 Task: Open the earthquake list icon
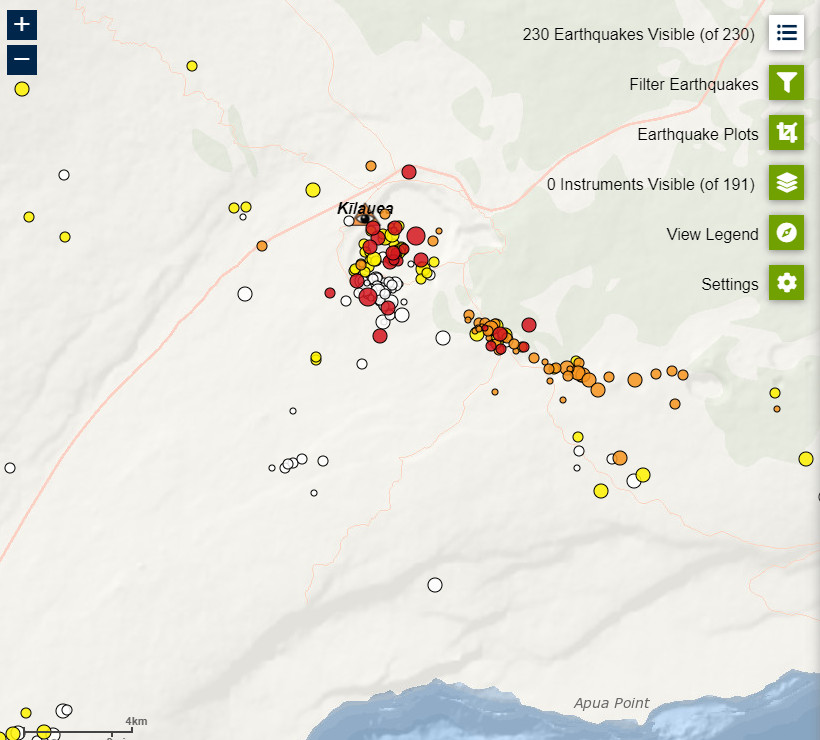click(787, 33)
